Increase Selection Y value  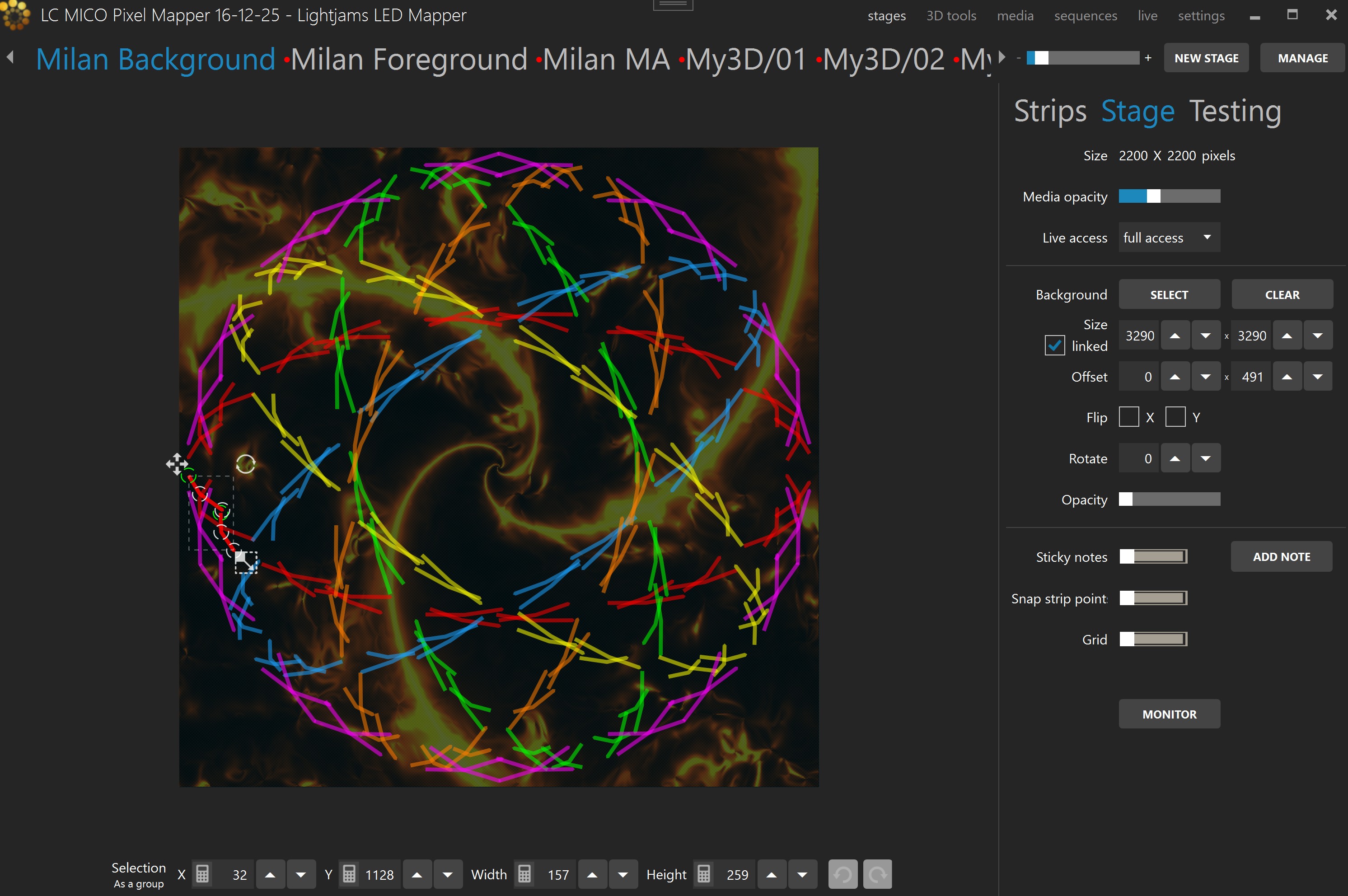point(417,874)
